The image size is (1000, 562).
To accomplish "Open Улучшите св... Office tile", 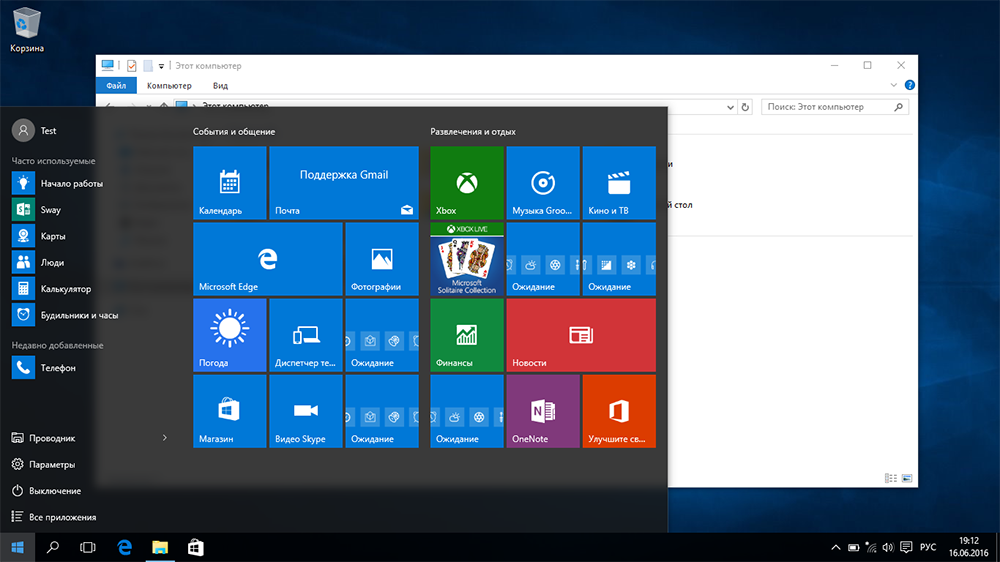I will tap(619, 411).
